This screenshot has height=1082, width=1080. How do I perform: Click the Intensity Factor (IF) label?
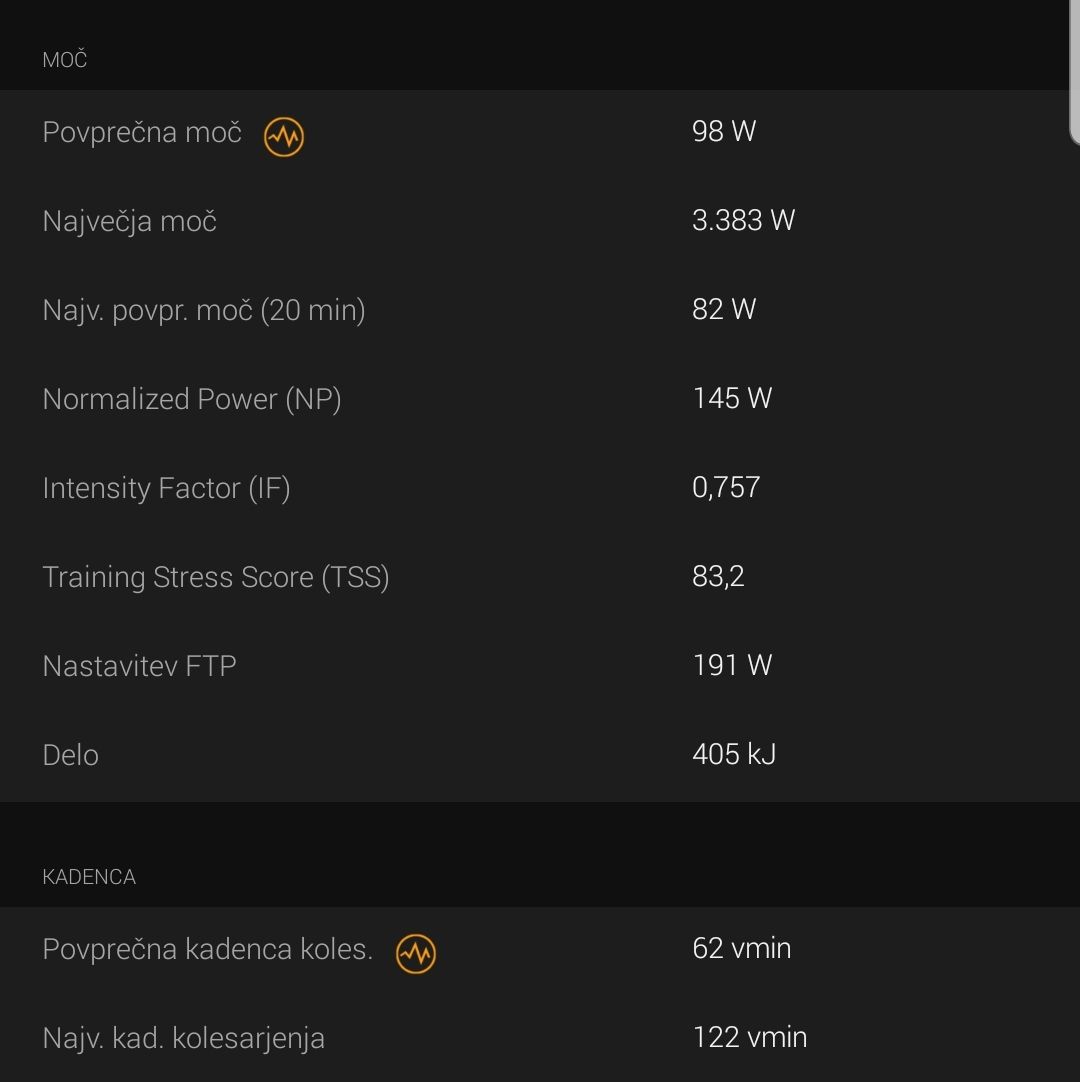[x=166, y=488]
